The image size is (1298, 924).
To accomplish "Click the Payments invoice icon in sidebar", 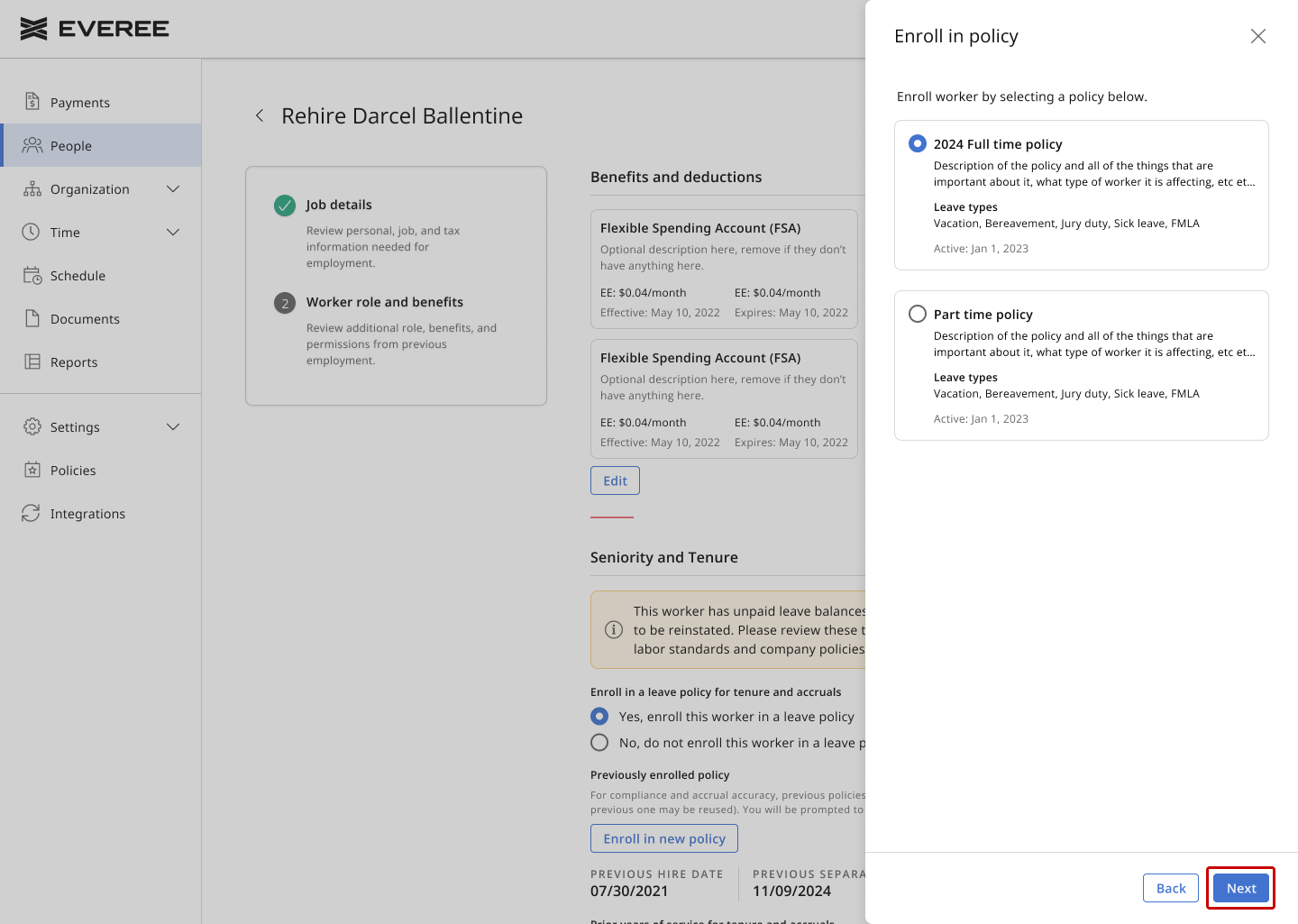I will 32,102.
